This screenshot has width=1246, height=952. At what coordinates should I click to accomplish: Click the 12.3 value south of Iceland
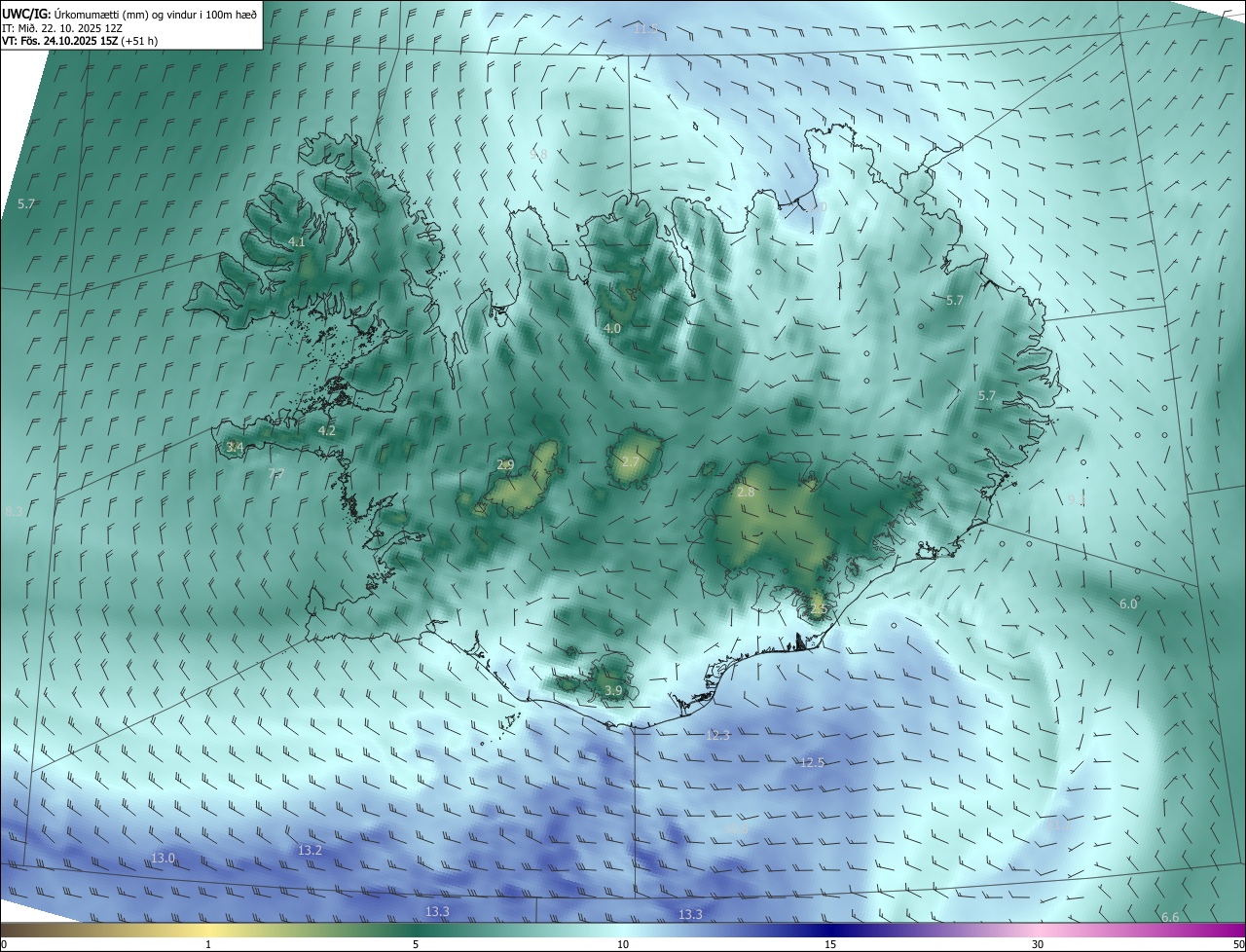click(717, 736)
